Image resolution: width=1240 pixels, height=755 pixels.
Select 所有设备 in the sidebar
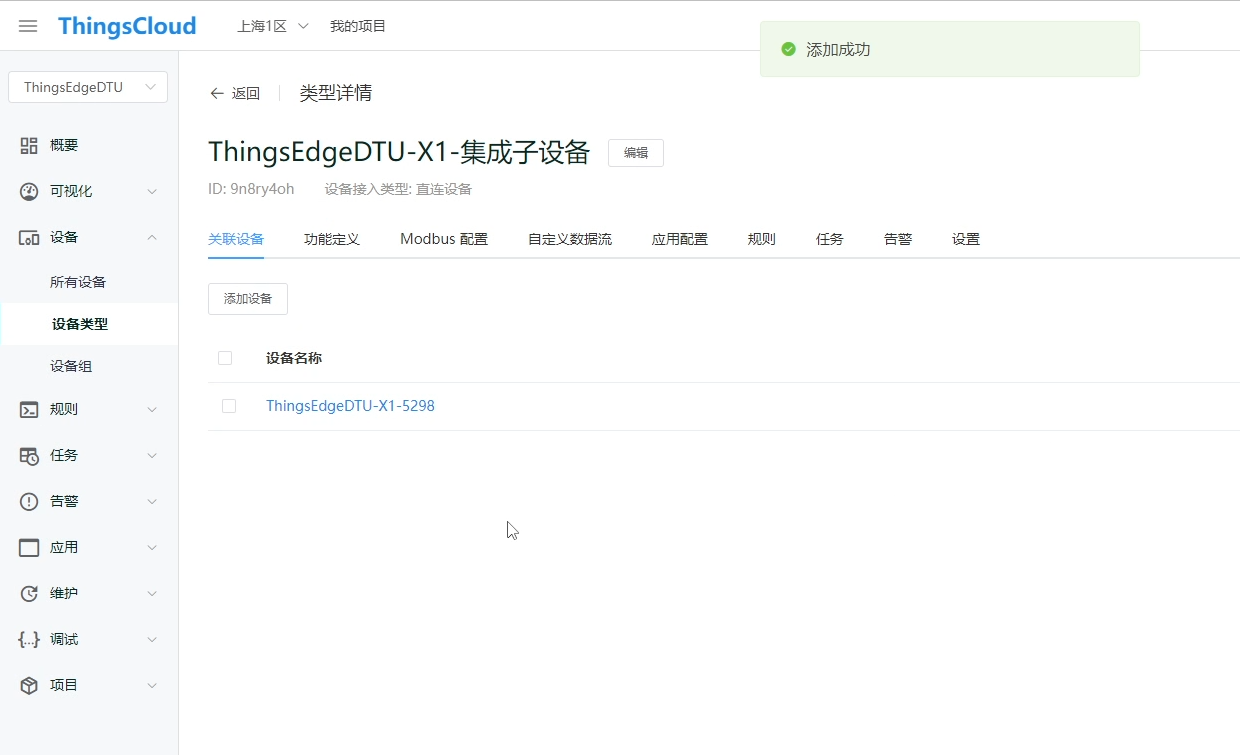pos(78,282)
